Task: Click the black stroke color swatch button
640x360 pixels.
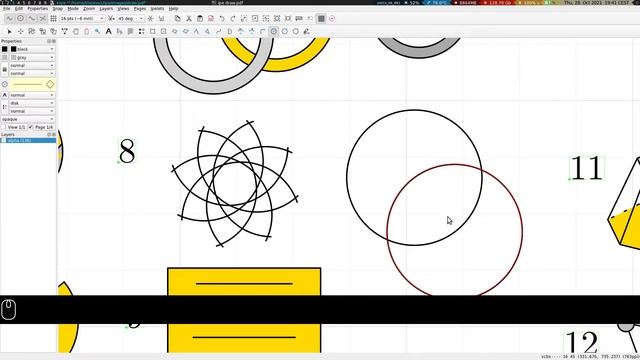Action: [x=4, y=49]
